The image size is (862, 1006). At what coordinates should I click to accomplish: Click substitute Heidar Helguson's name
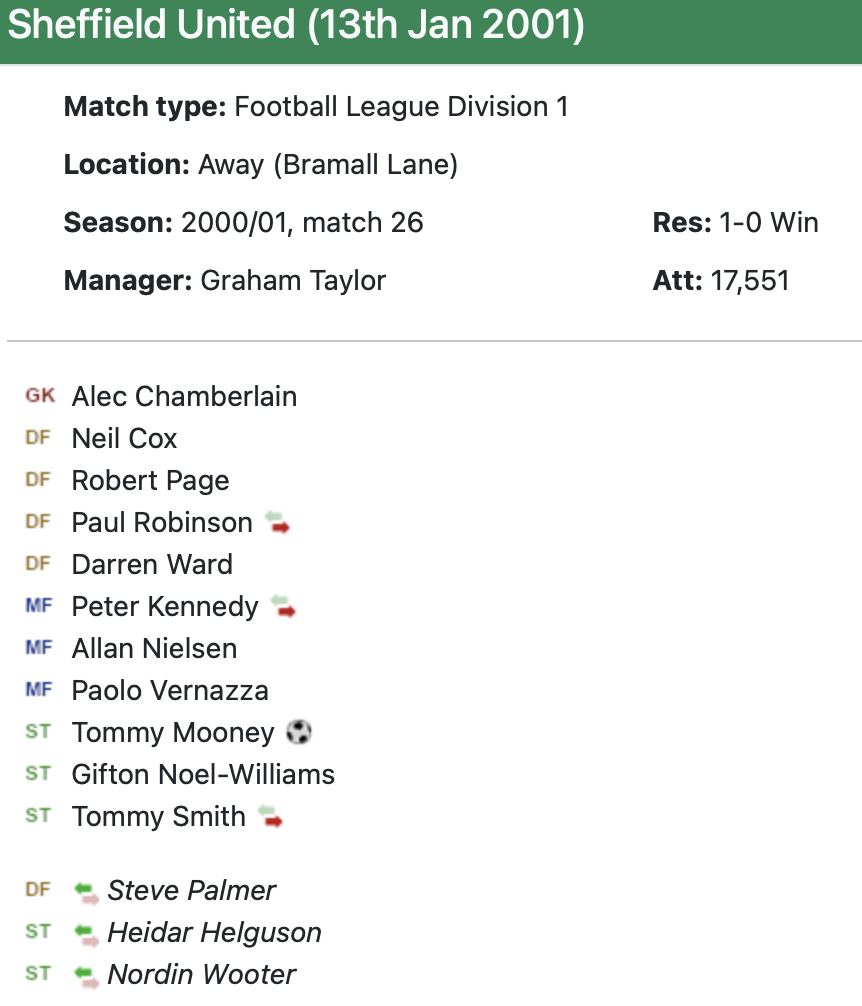[x=214, y=932]
